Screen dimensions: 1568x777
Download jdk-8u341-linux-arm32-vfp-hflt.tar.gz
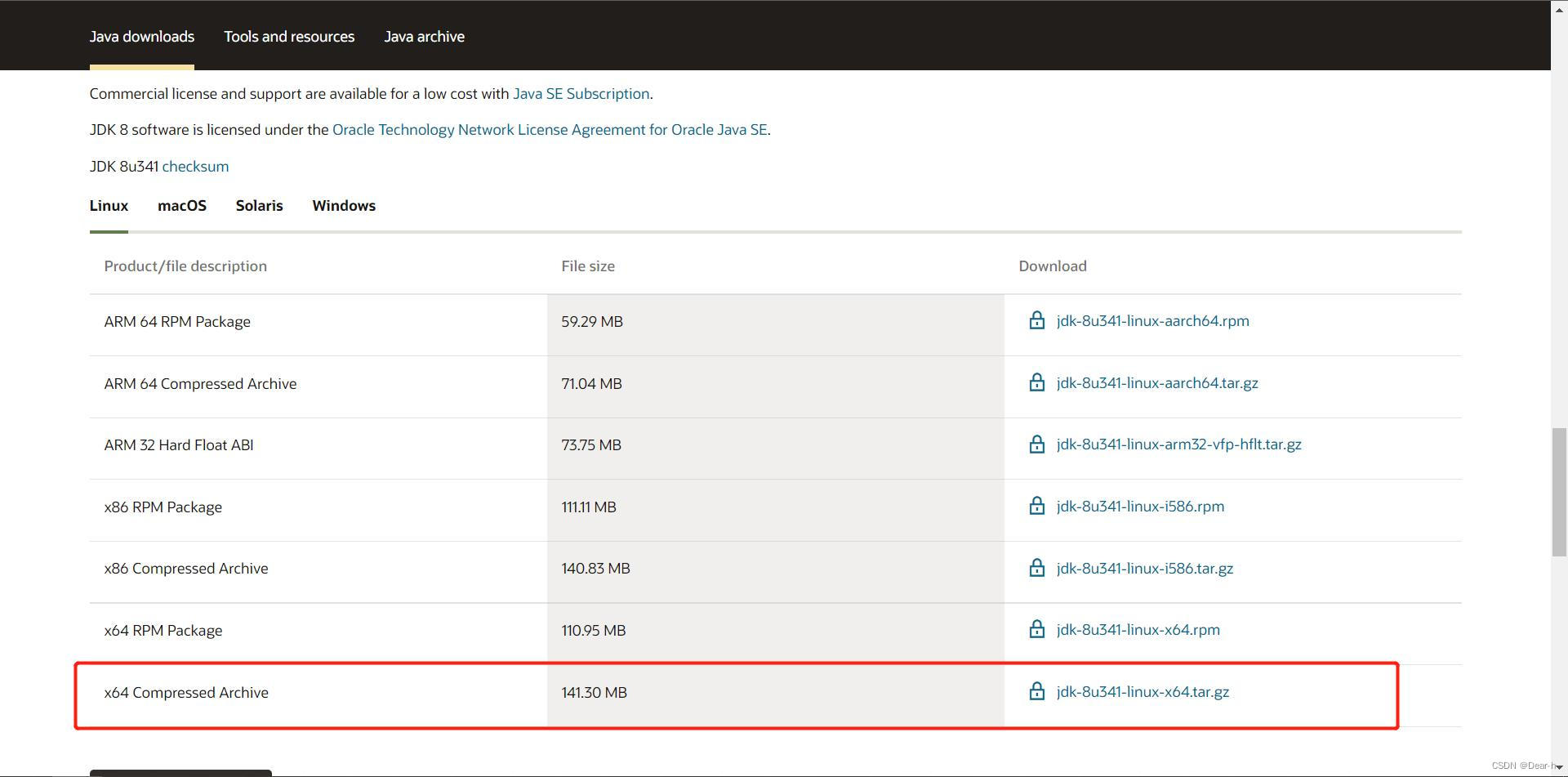[1178, 444]
